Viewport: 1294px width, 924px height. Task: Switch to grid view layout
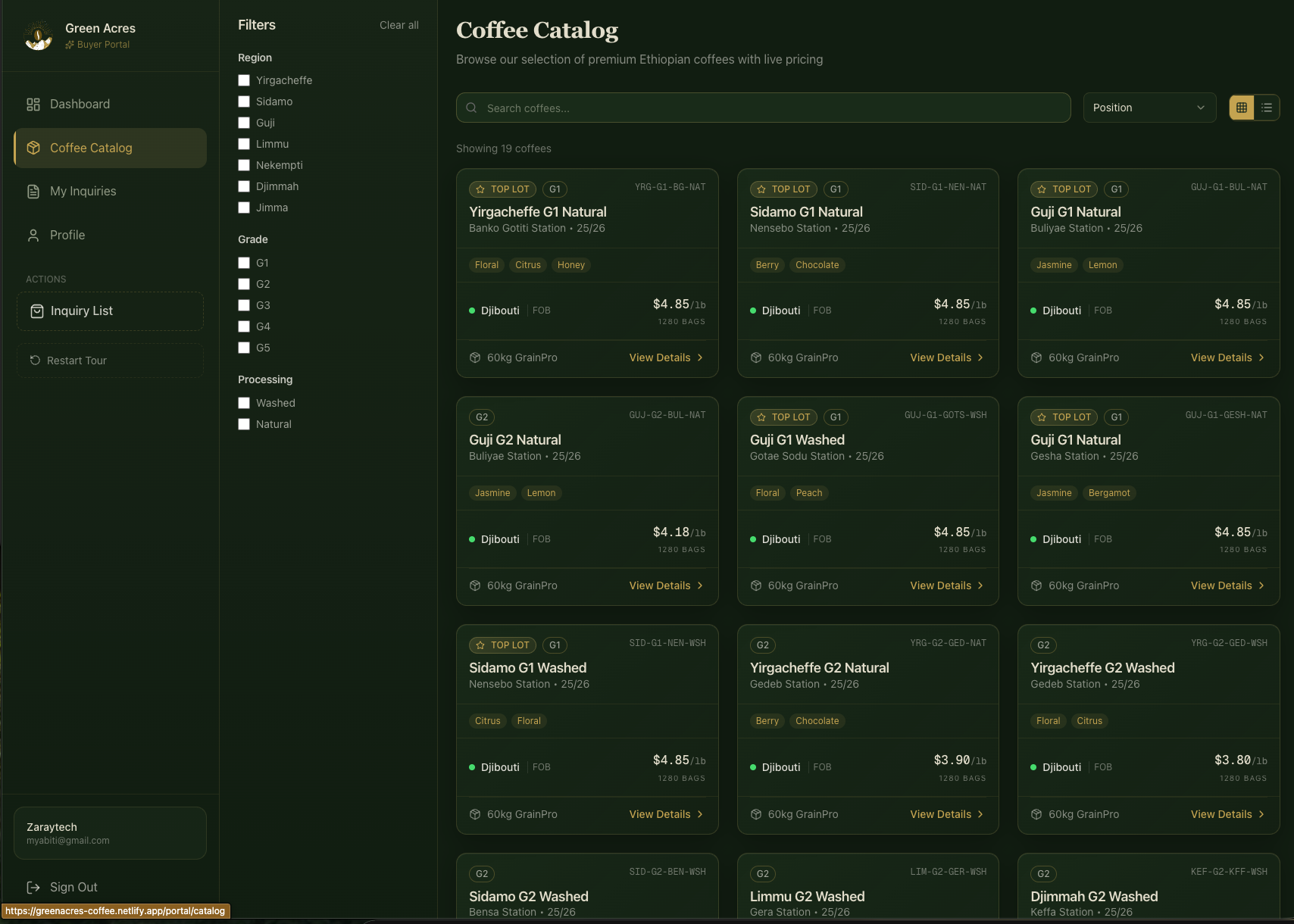point(1242,108)
